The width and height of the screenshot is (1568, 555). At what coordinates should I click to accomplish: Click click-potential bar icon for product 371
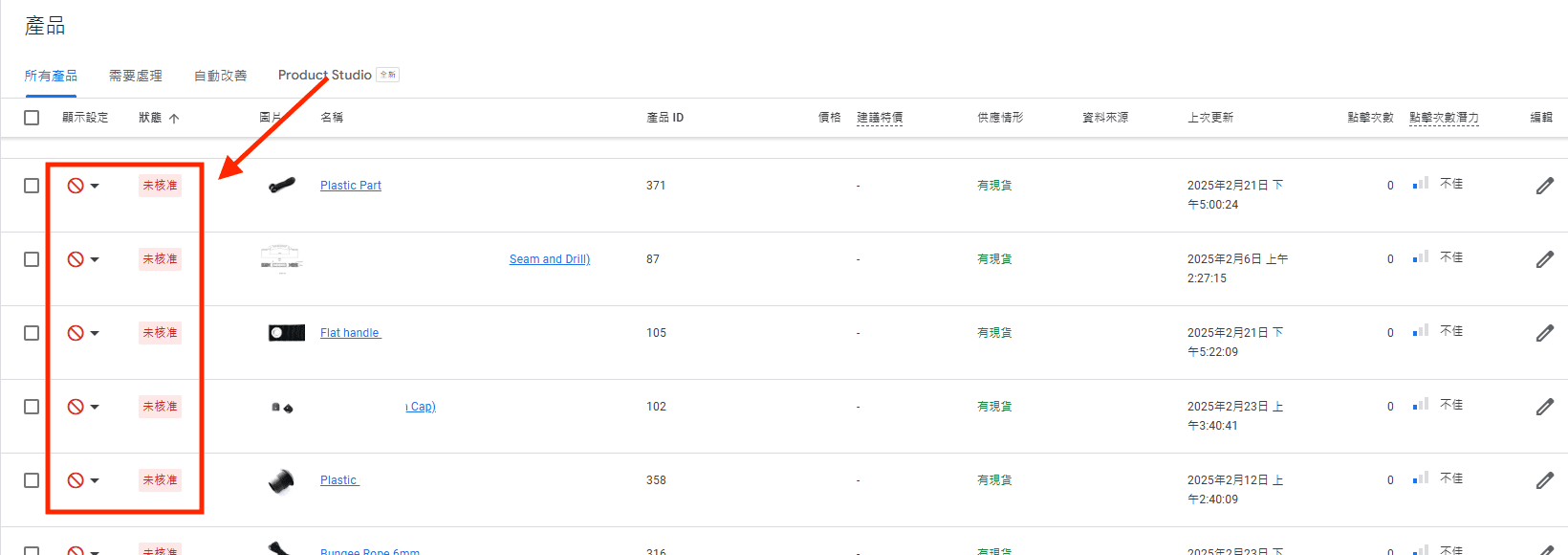[1421, 183]
